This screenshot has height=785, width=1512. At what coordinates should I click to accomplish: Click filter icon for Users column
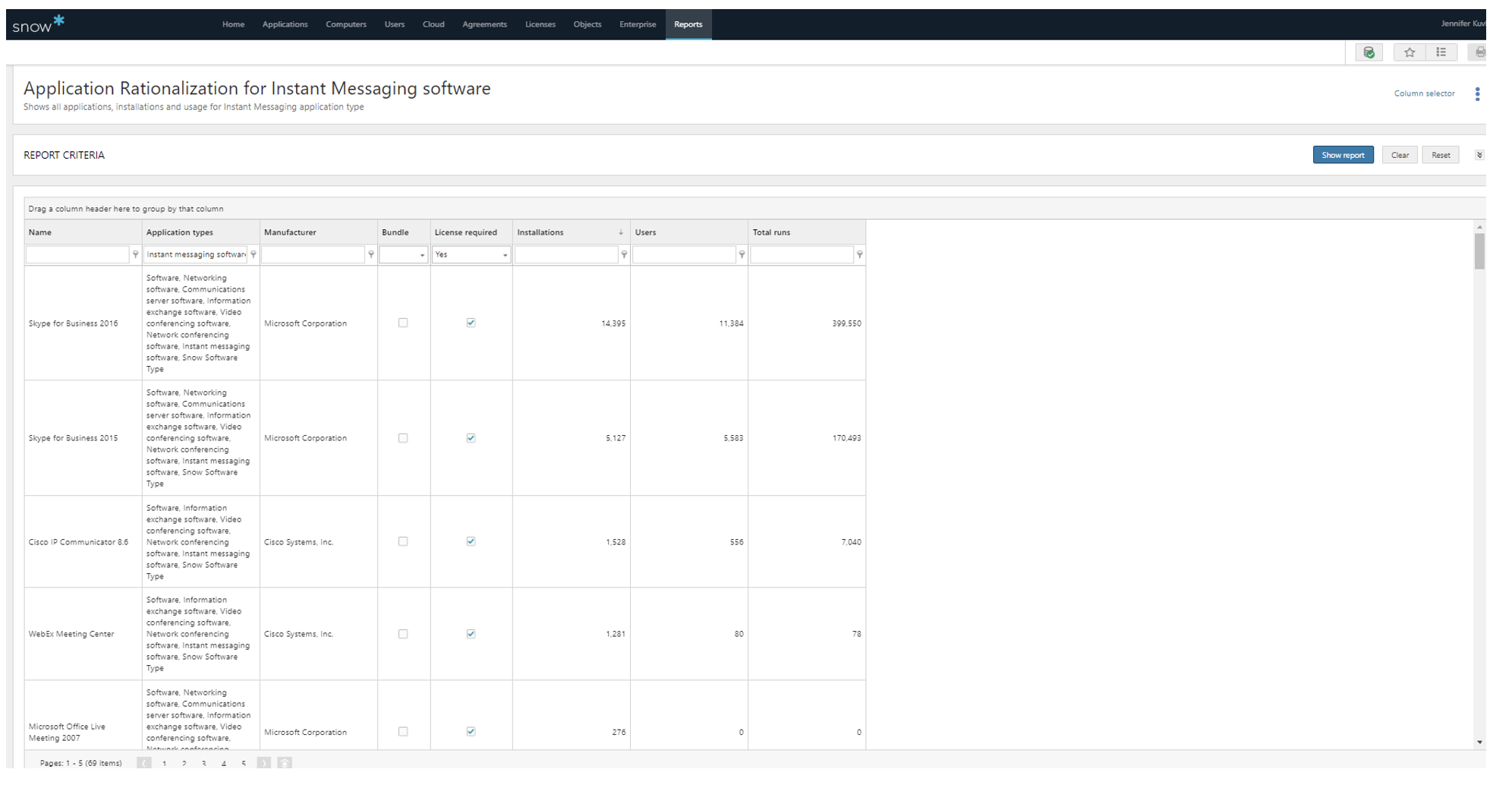point(742,254)
